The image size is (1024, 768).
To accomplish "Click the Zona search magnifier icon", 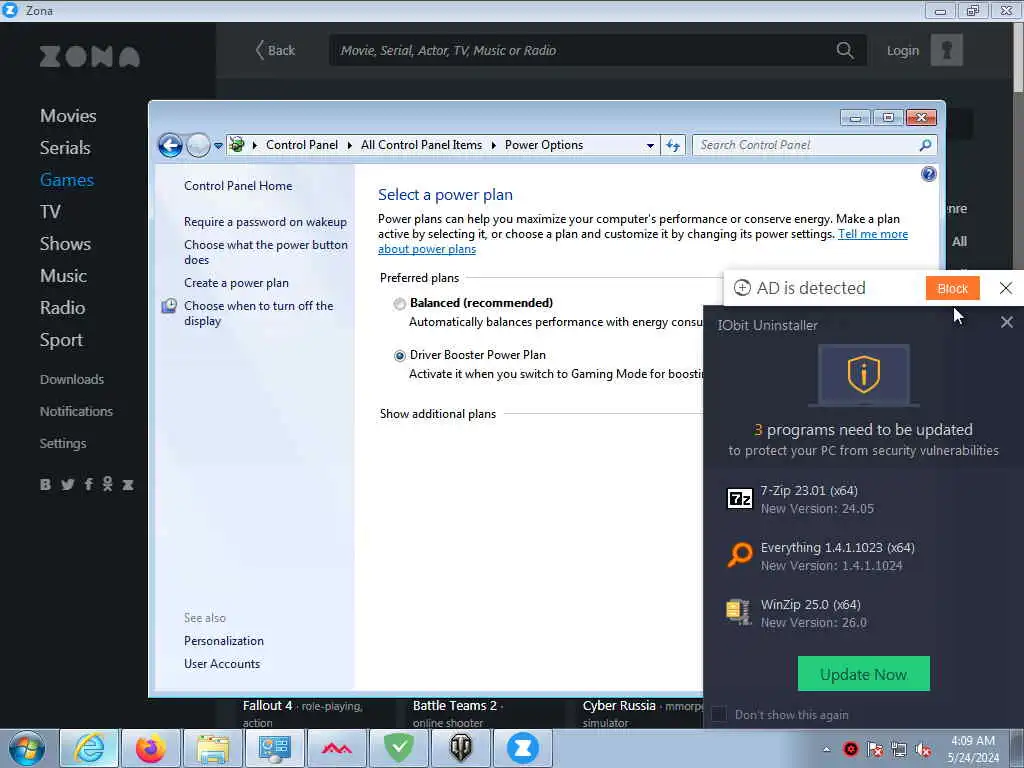I will coord(844,50).
